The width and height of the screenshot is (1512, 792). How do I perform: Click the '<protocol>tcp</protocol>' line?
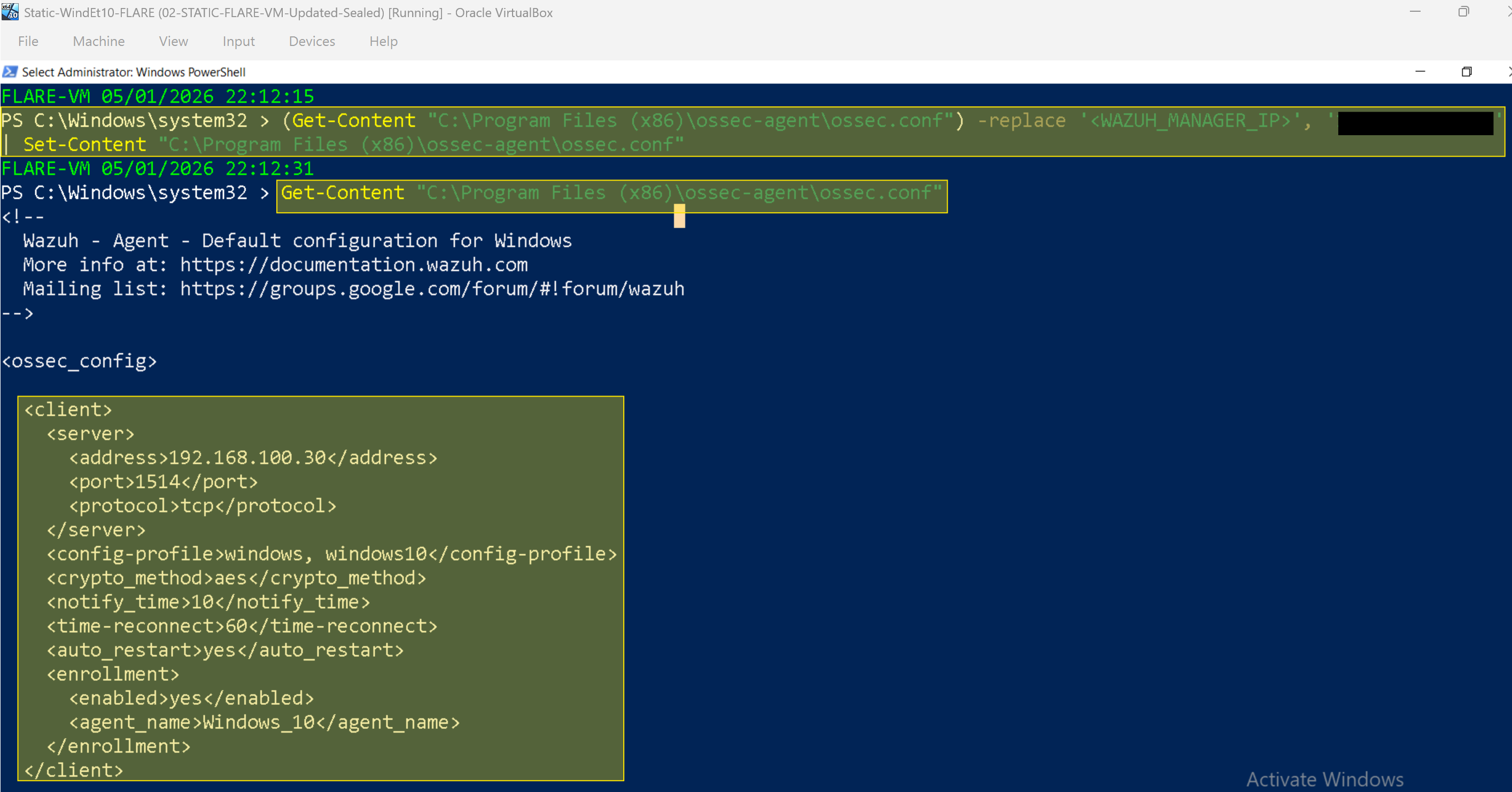(203, 505)
